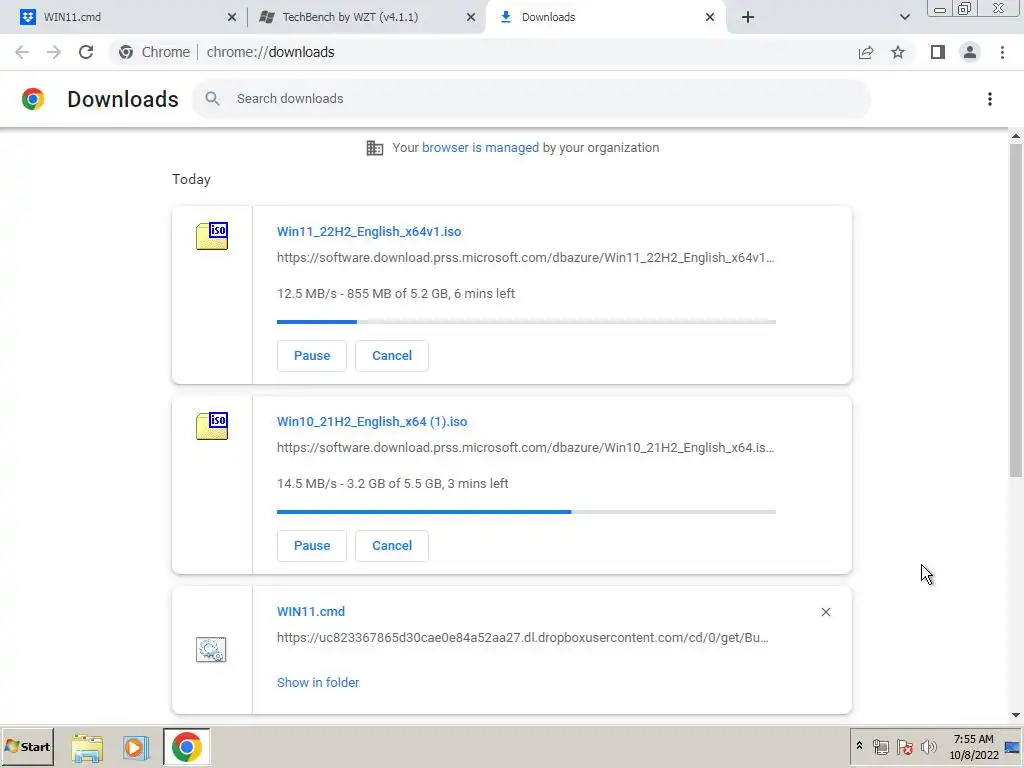Screen dimensions: 1024x768
Task: Close the Downloads tab
Action: [x=710, y=17]
